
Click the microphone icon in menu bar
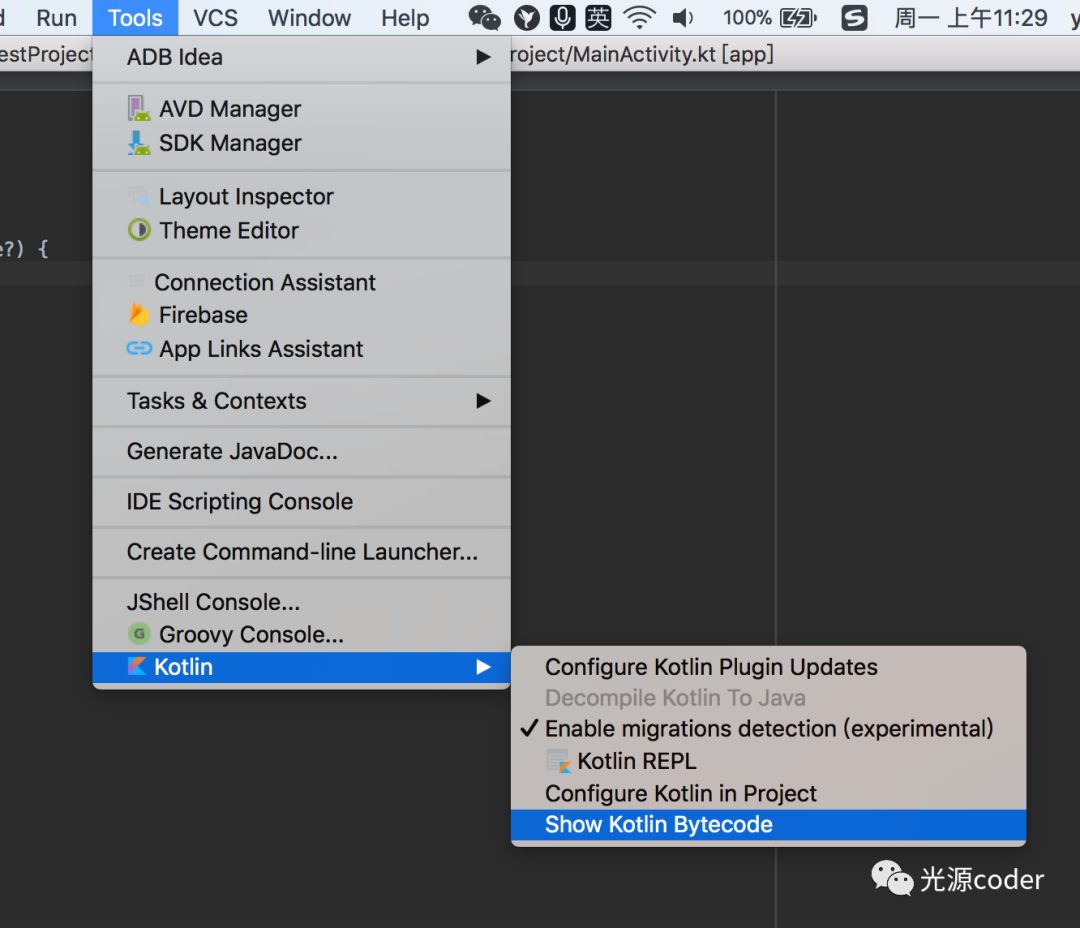pyautogui.click(x=562, y=18)
